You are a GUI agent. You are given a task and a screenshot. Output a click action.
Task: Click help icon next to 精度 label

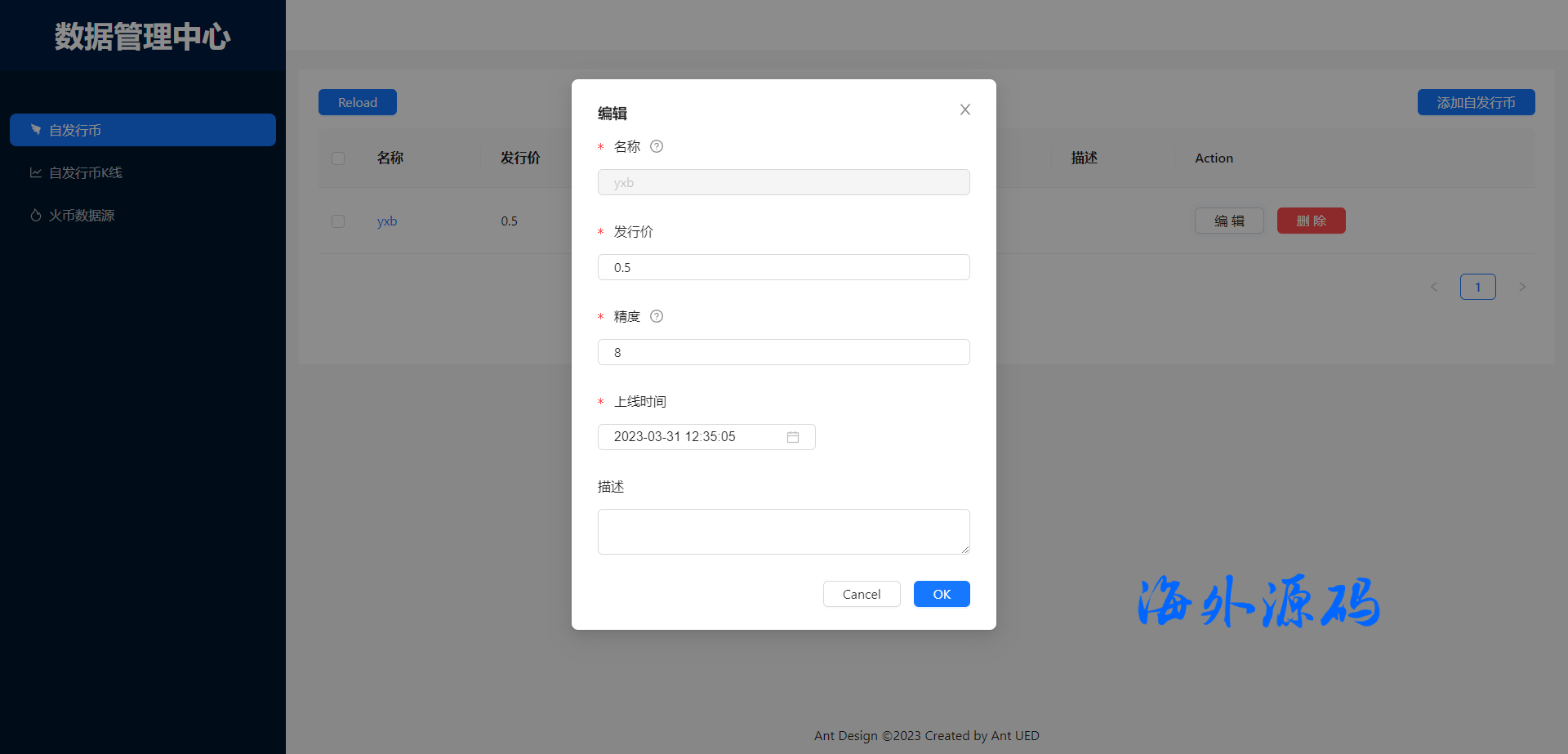[x=657, y=316]
